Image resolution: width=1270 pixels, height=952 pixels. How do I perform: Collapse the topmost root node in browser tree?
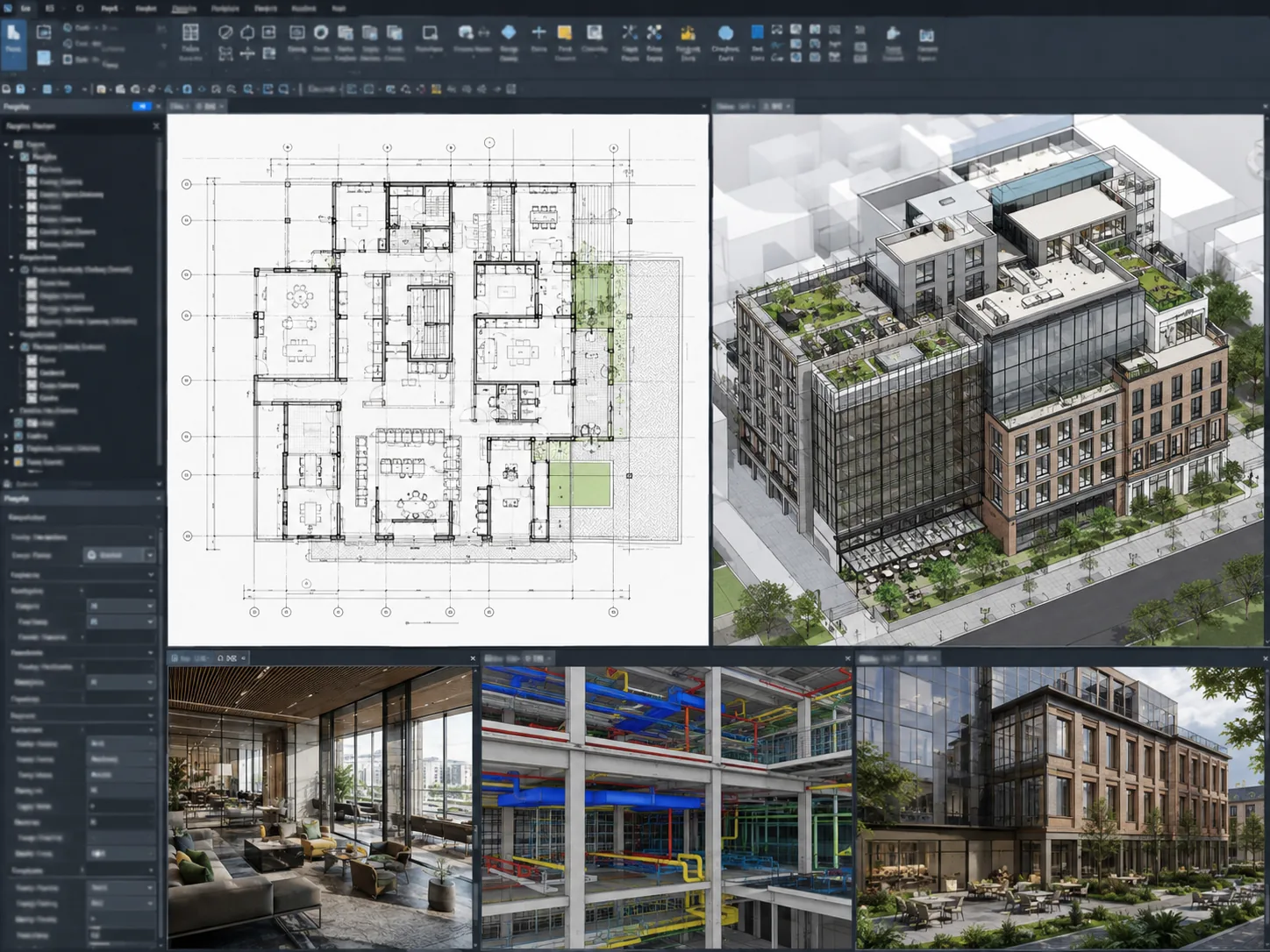[7, 145]
